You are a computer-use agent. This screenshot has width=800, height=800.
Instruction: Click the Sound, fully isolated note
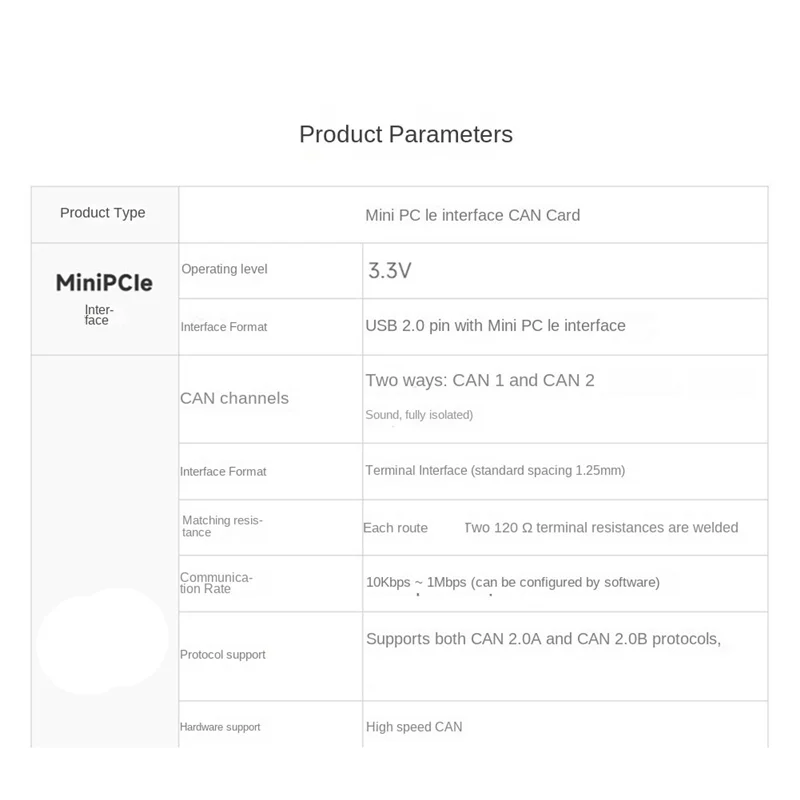pyautogui.click(x=419, y=414)
